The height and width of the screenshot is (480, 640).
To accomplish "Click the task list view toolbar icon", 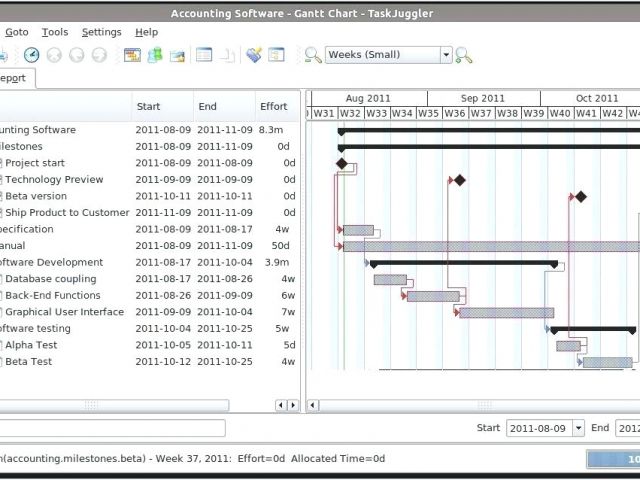I will (204, 55).
